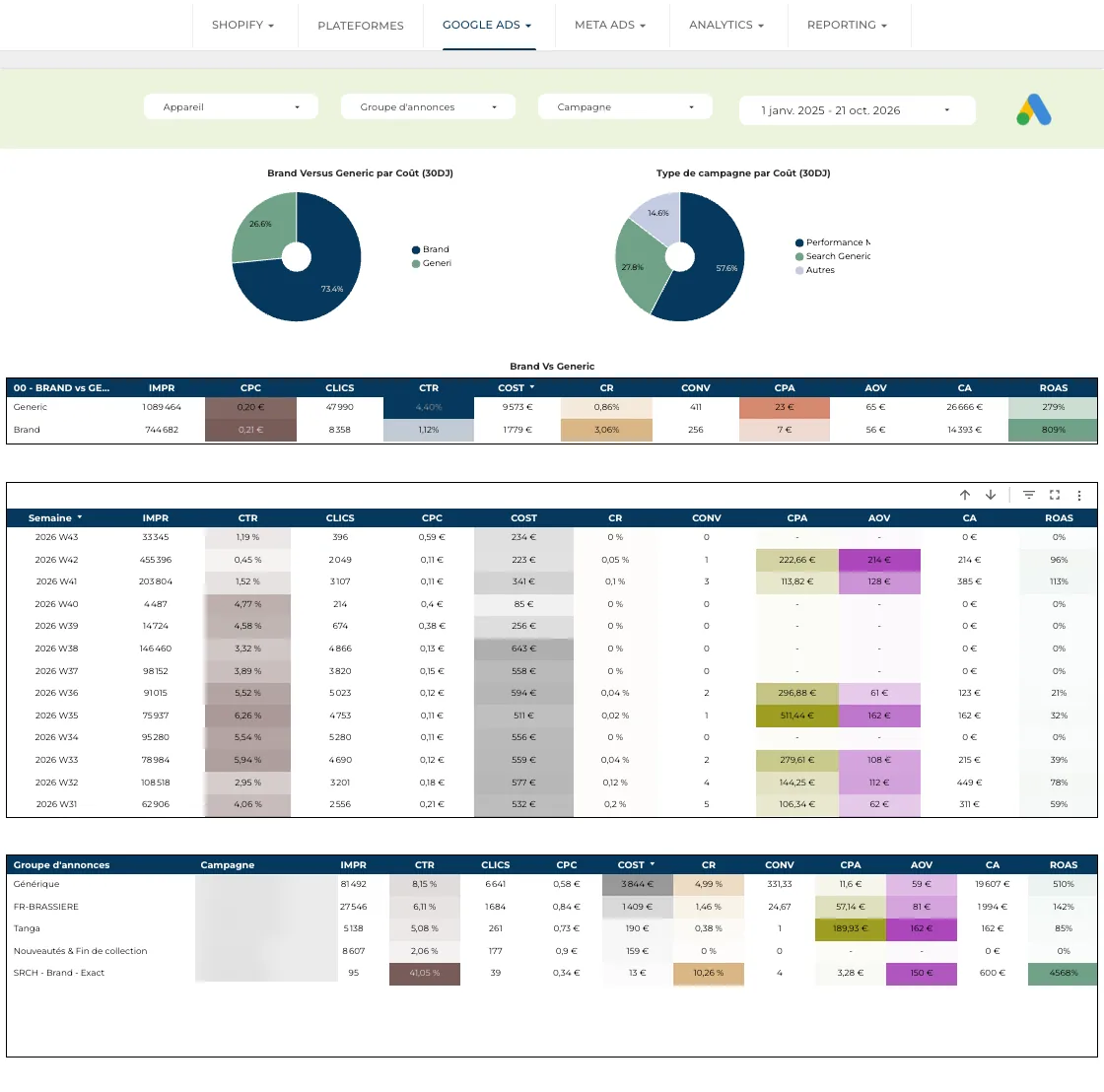Viewport: 1104px width, 1092px height.
Task: Open the META ADS tab
Action: (x=610, y=26)
